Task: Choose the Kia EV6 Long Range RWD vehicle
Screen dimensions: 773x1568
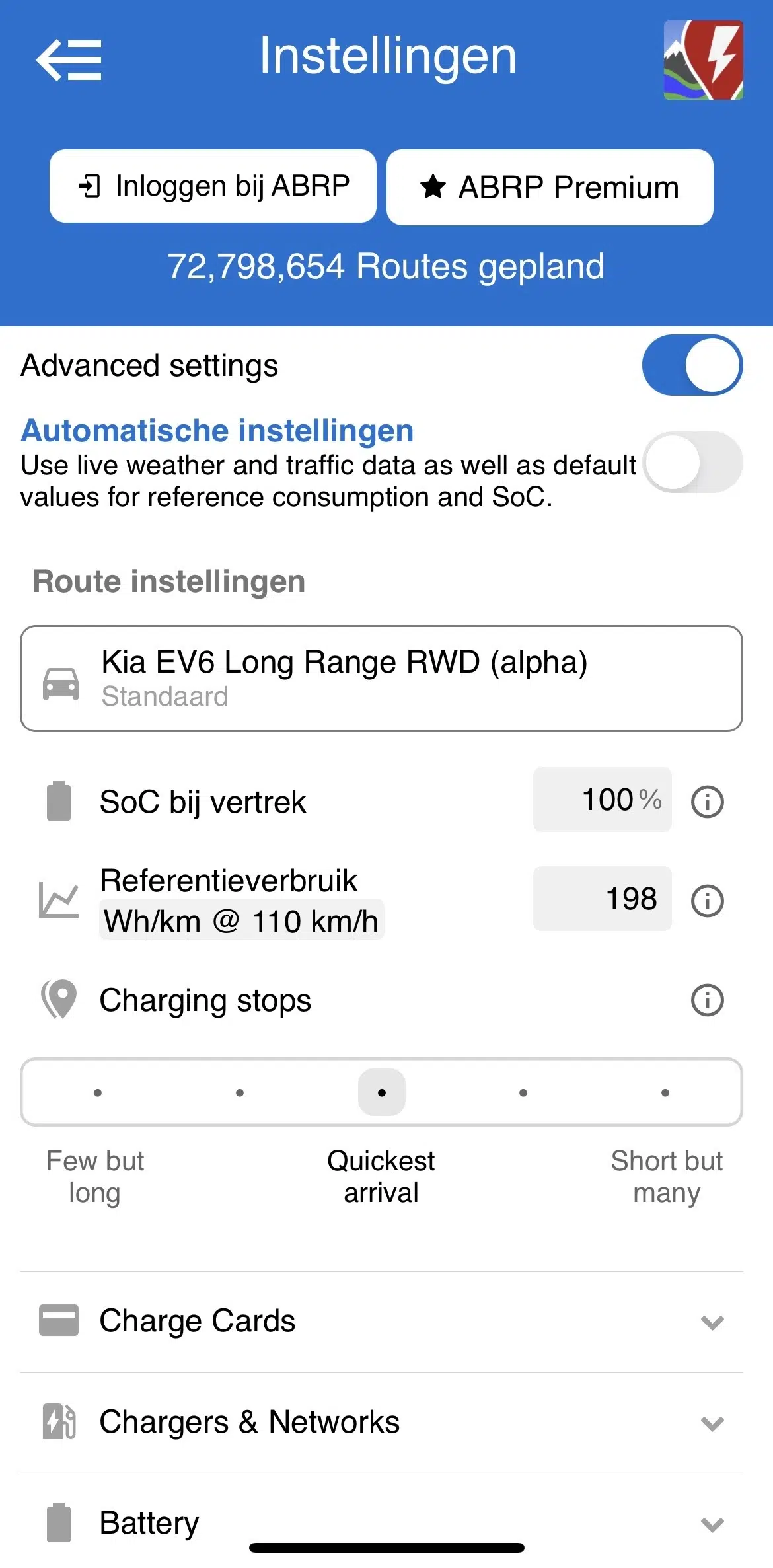Action: [x=381, y=679]
